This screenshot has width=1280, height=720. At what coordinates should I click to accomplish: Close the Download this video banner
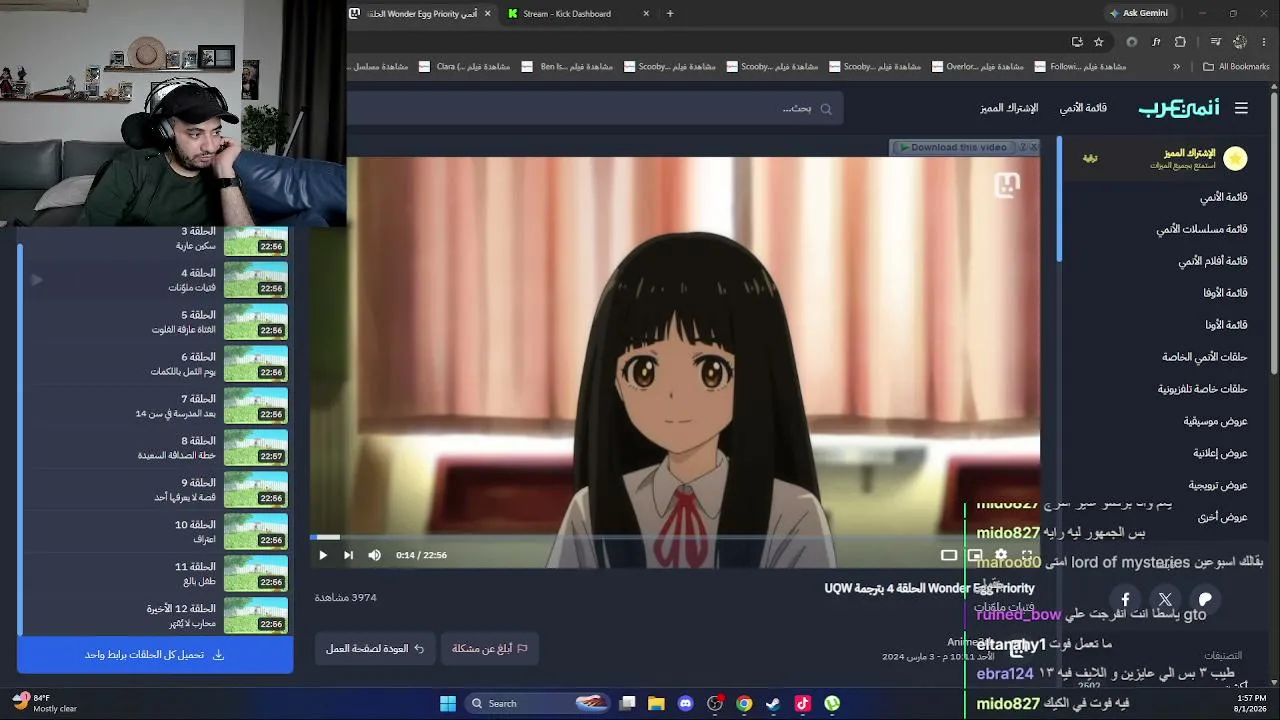pyautogui.click(x=1034, y=147)
